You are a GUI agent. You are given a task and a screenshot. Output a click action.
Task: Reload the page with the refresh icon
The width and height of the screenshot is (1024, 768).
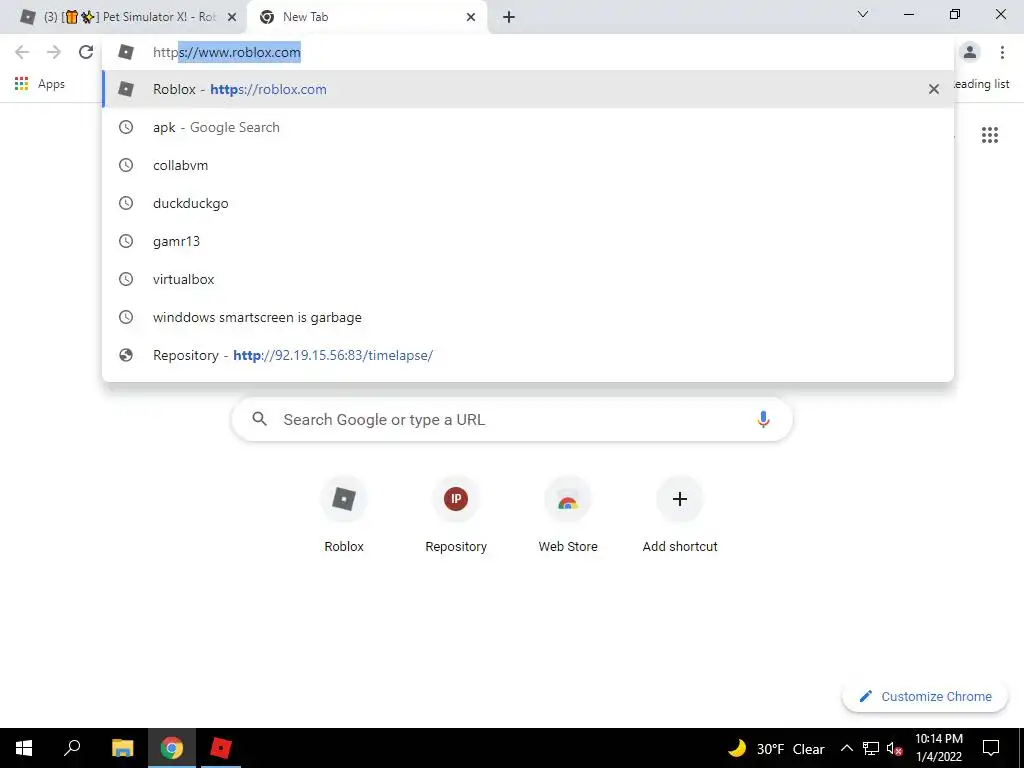(86, 52)
